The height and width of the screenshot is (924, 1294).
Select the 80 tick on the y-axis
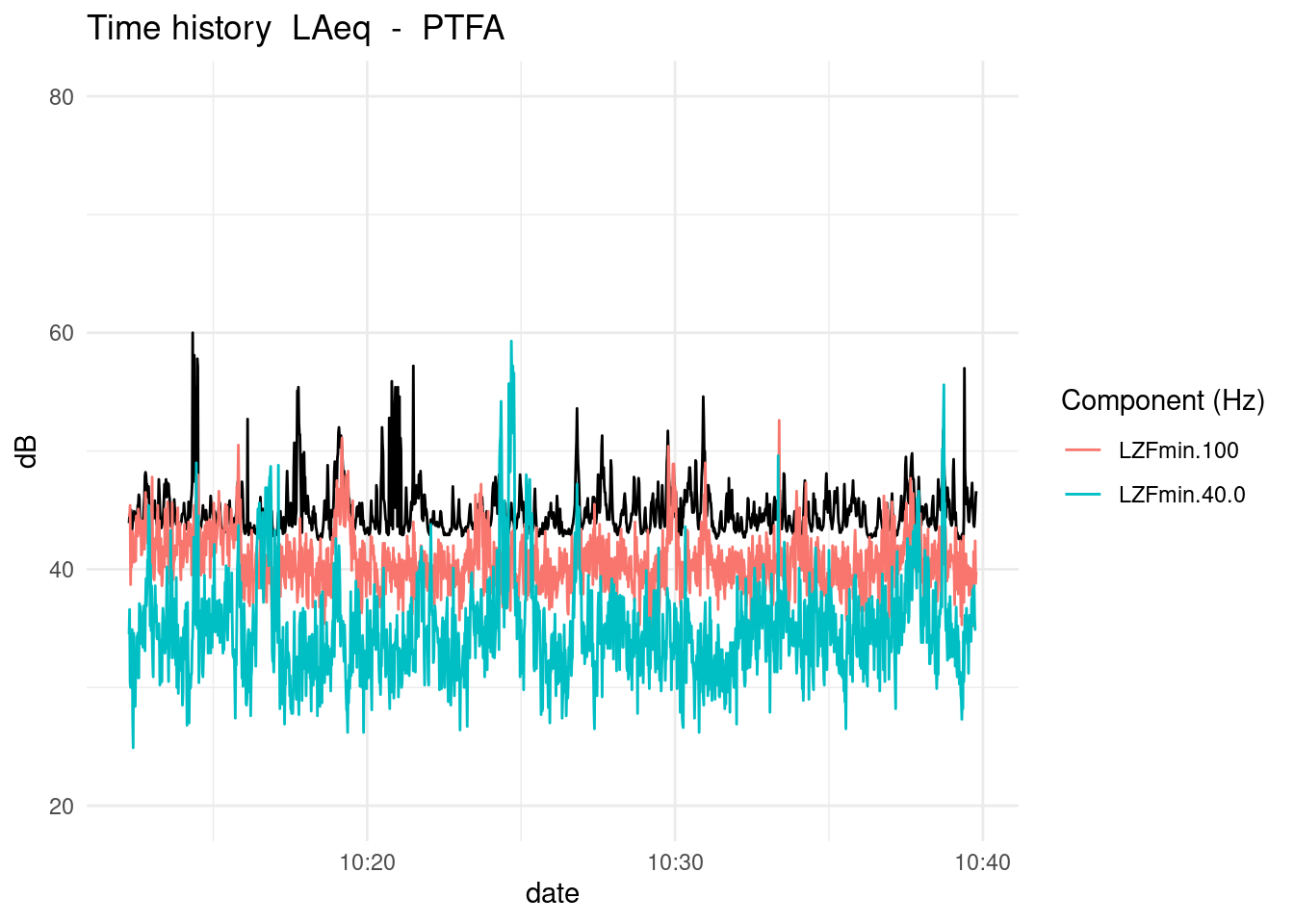[x=62, y=96]
